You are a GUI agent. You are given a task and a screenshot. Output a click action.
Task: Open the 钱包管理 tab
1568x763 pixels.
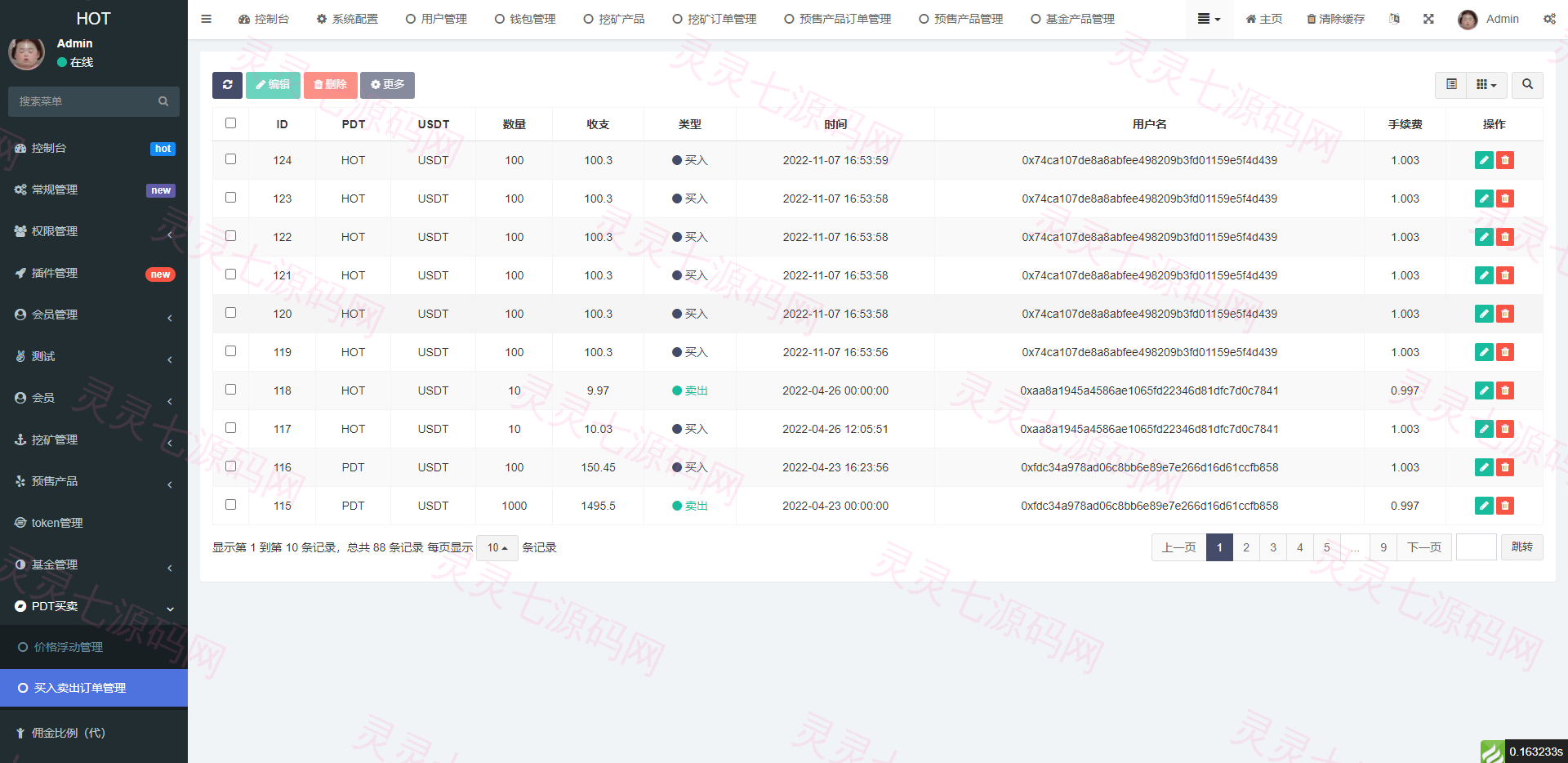pos(525,19)
